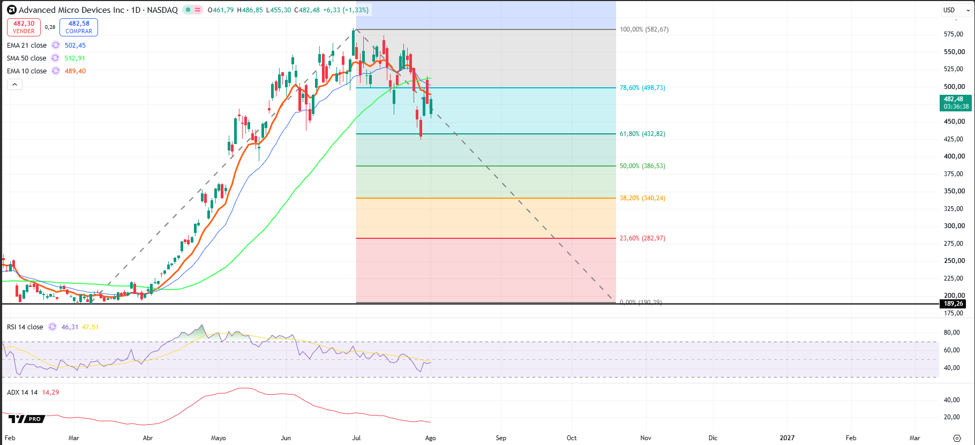This screenshot has width=975, height=445.
Task: Click the ADX value 14,29
Action: (49, 392)
